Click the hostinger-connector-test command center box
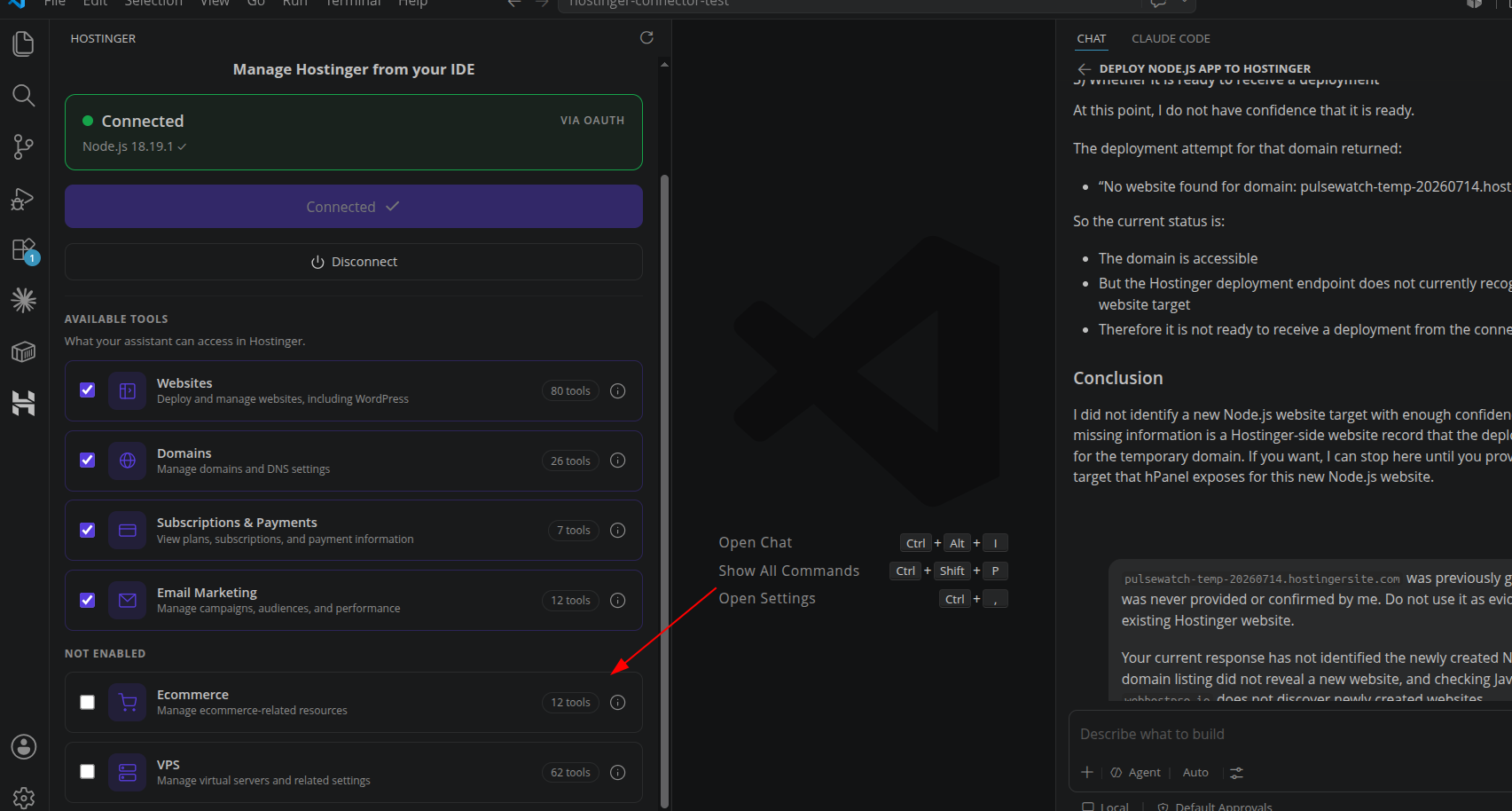 878,4
